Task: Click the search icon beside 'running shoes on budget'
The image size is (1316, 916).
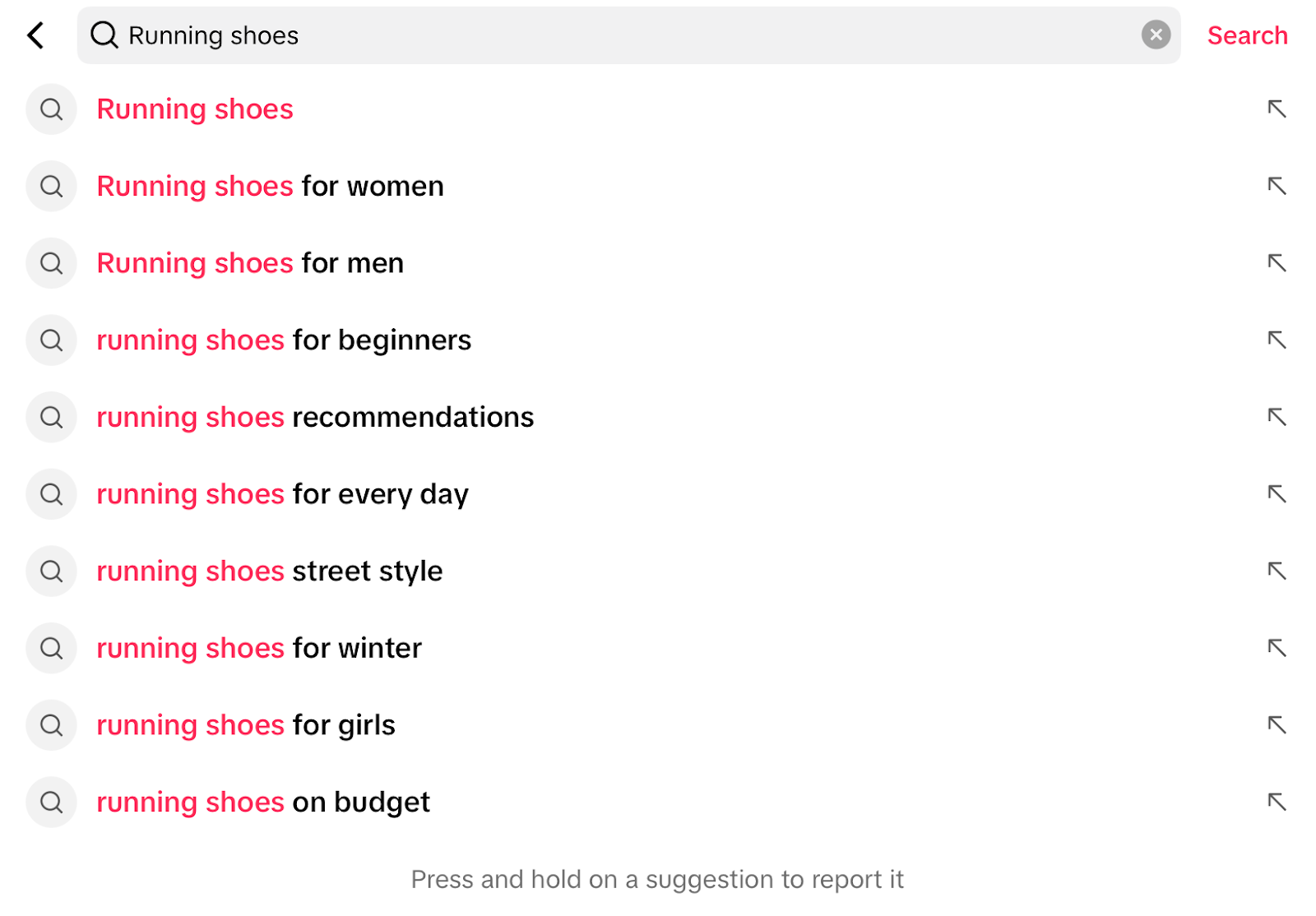Action: point(51,802)
